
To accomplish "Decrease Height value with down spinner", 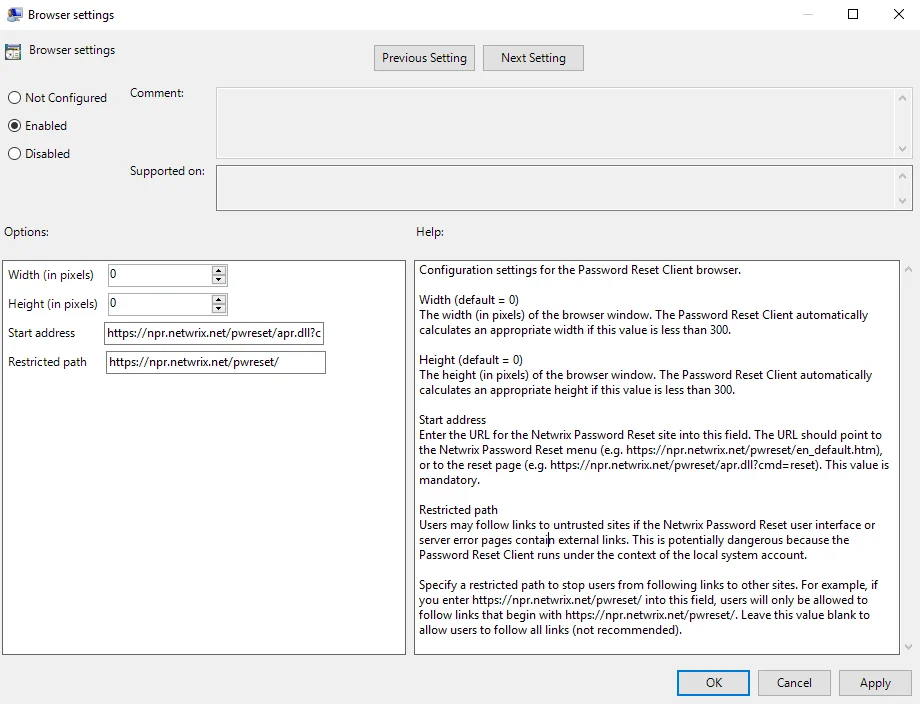I will click(x=219, y=309).
